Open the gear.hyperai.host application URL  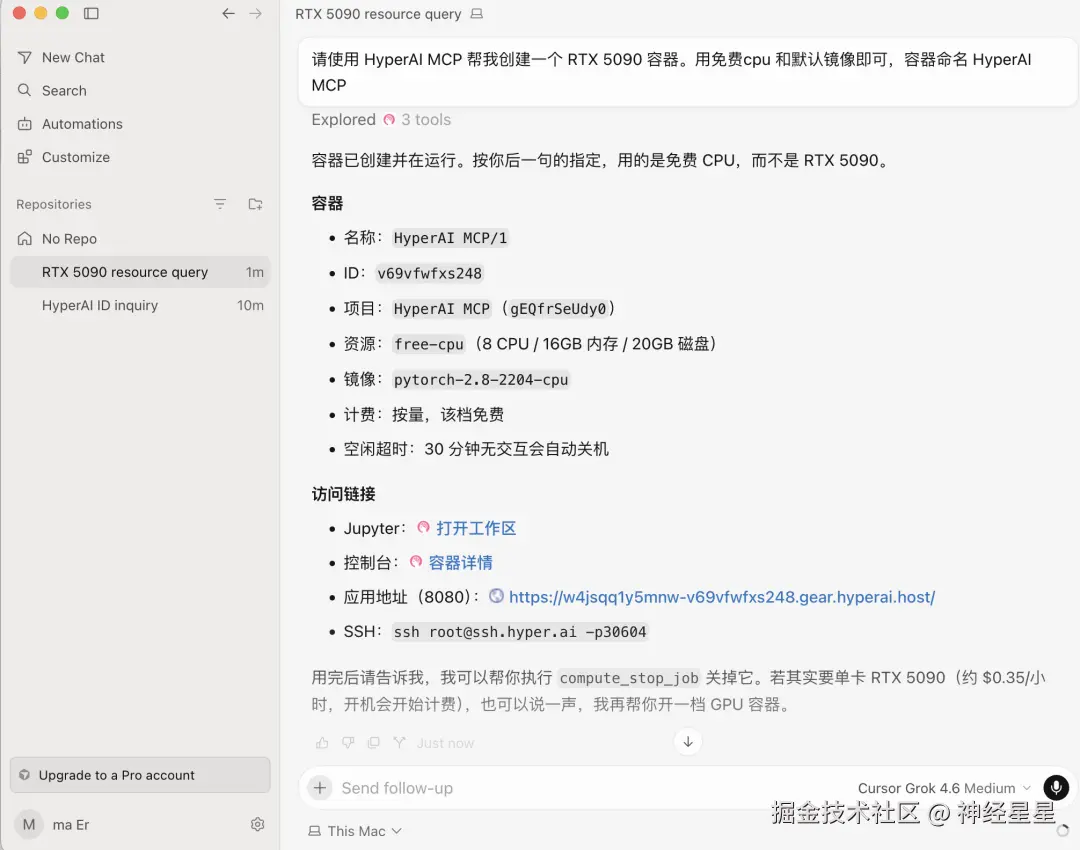(x=722, y=597)
